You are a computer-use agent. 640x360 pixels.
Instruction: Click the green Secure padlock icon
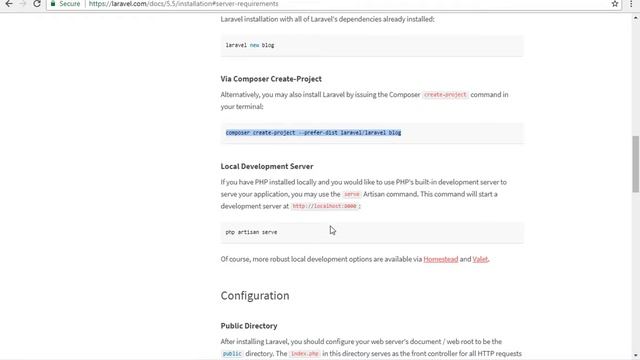coord(53,4)
